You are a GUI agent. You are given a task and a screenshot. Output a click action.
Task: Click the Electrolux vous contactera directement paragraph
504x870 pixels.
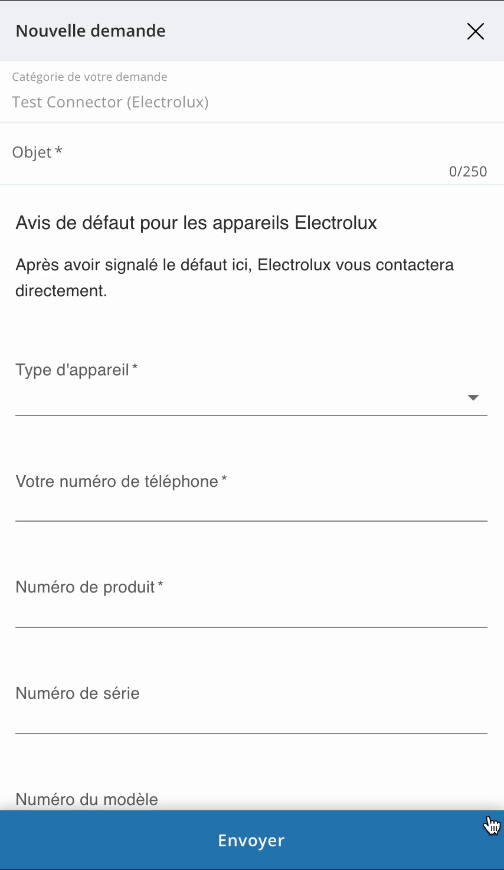click(x=235, y=277)
